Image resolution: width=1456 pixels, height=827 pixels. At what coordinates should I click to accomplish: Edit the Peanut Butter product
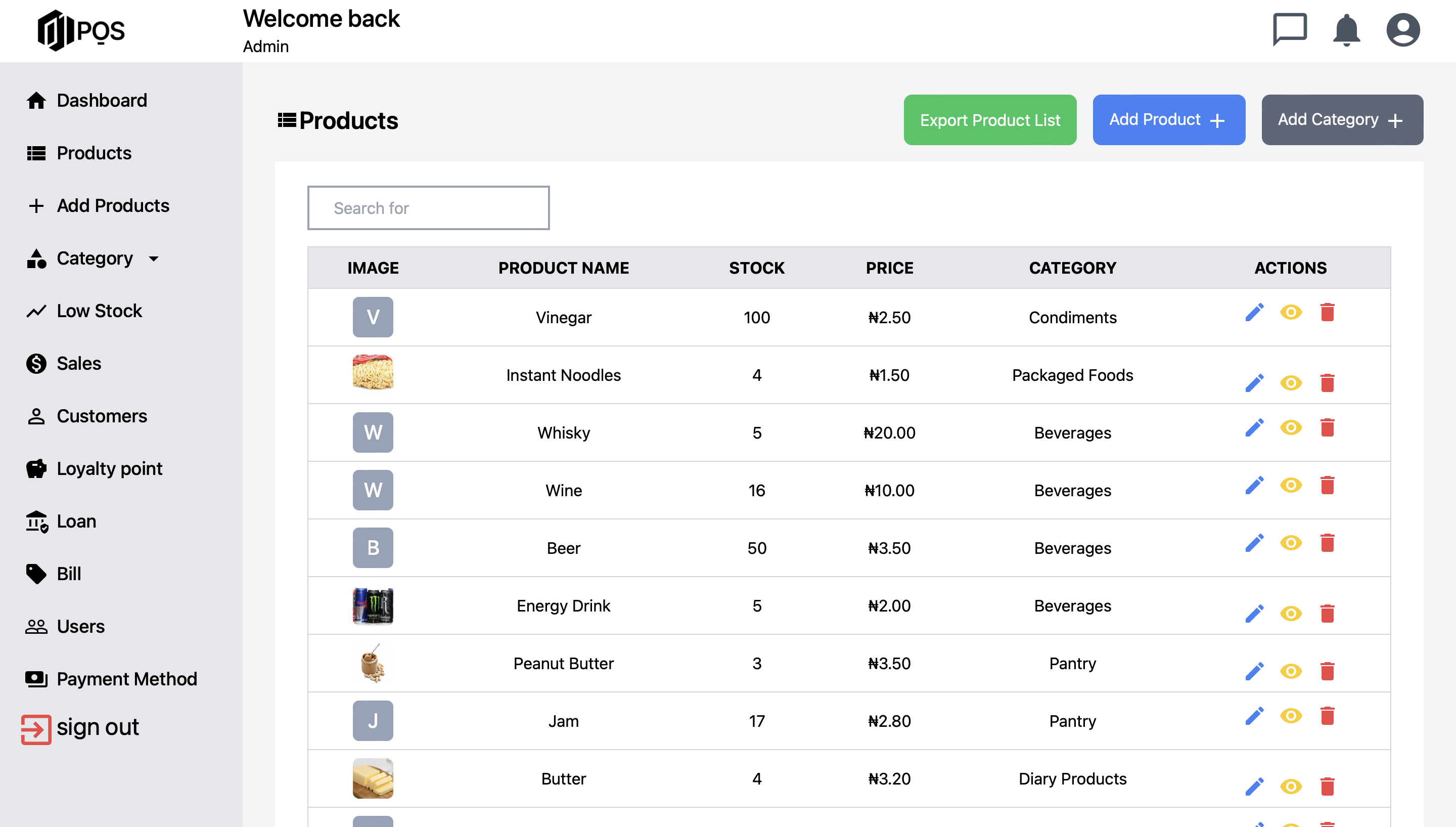click(1254, 671)
